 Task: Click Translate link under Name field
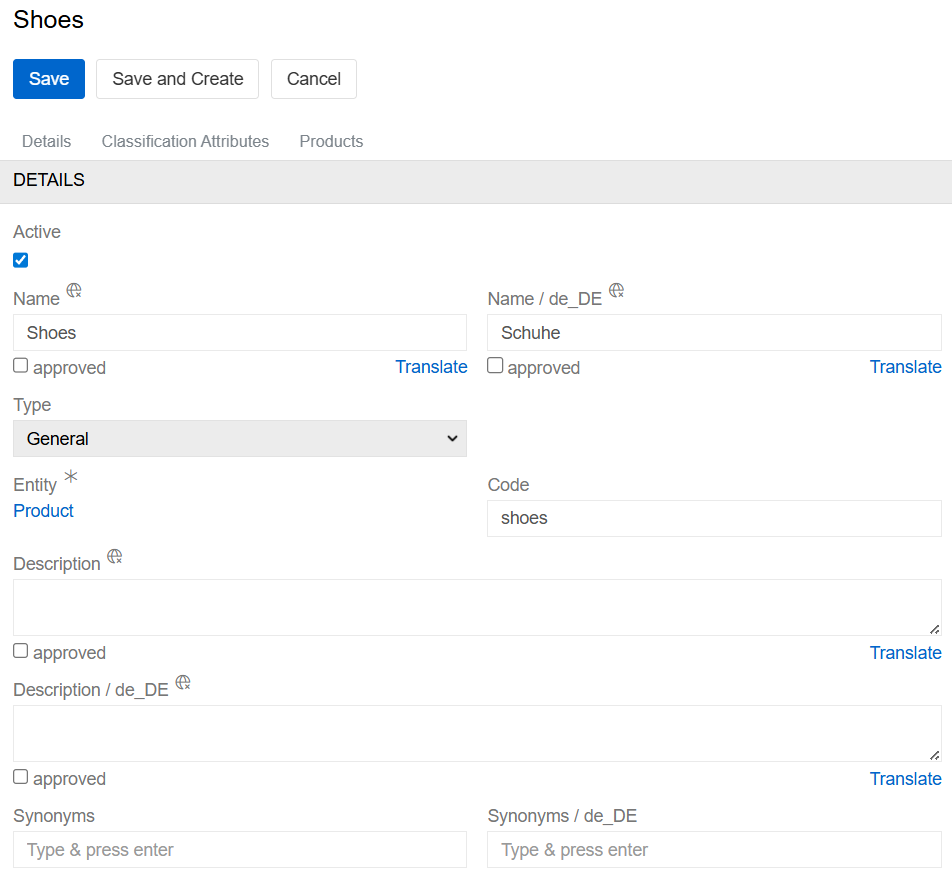(x=431, y=367)
